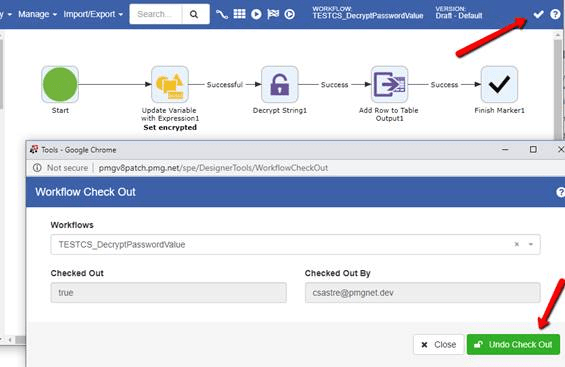Screen dimensions: 565x367
Task: Click the Finish Marker1 checkmark node
Action: 499,84
